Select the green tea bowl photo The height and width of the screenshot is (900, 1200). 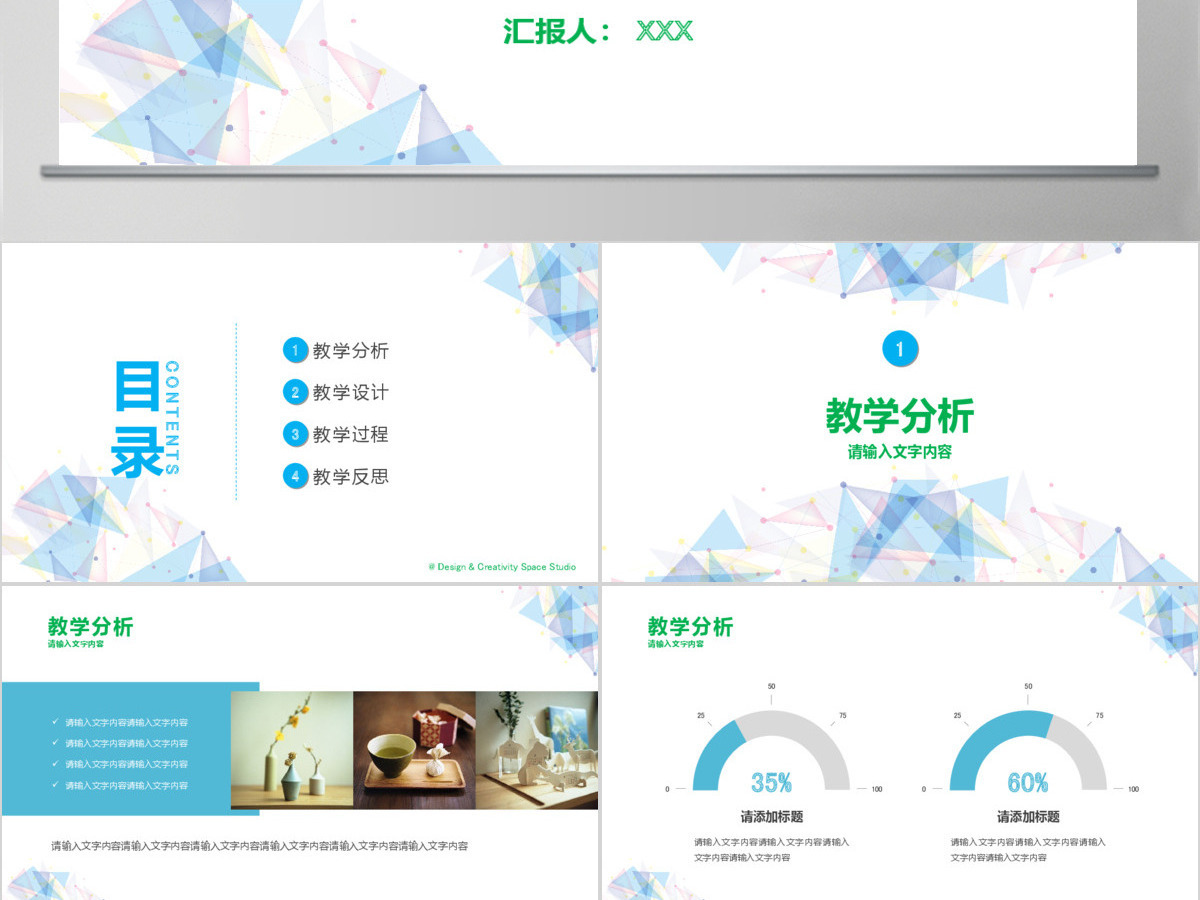click(414, 750)
